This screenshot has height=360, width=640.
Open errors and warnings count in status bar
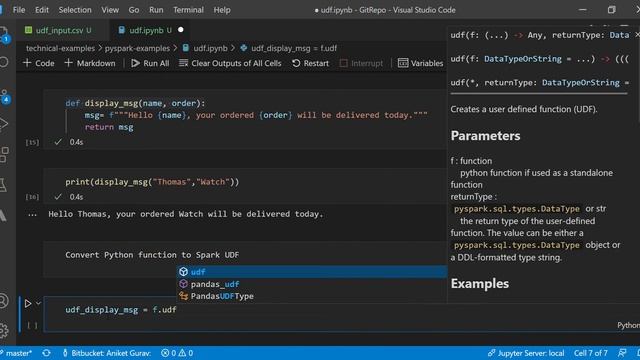coord(177,353)
